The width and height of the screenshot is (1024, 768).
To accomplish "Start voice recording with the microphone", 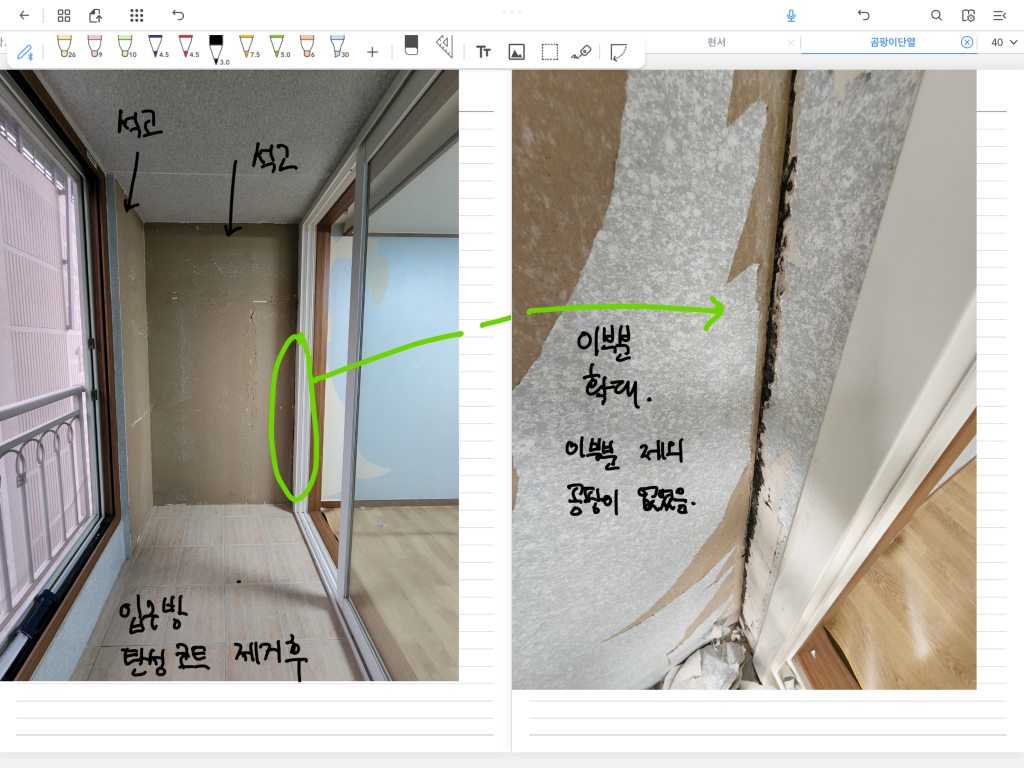I will pos(791,15).
